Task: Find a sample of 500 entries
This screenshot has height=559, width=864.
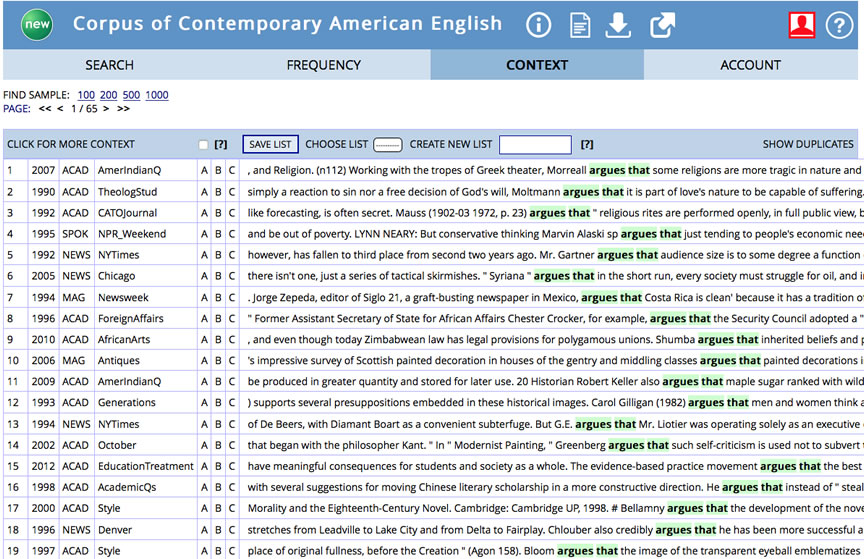Action: pos(131,95)
